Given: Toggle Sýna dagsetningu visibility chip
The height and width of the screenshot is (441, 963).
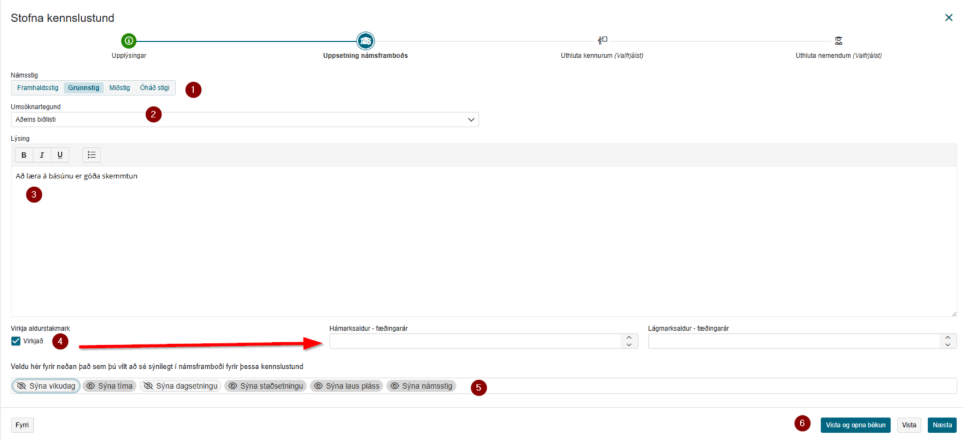Looking at the screenshot, I should pyautogui.click(x=181, y=386).
